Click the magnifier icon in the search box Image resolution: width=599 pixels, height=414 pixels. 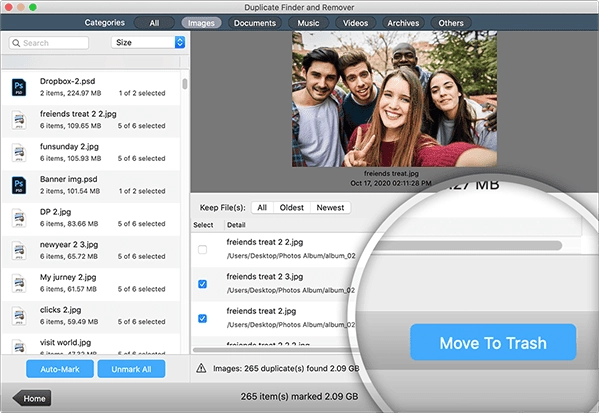coord(16,43)
